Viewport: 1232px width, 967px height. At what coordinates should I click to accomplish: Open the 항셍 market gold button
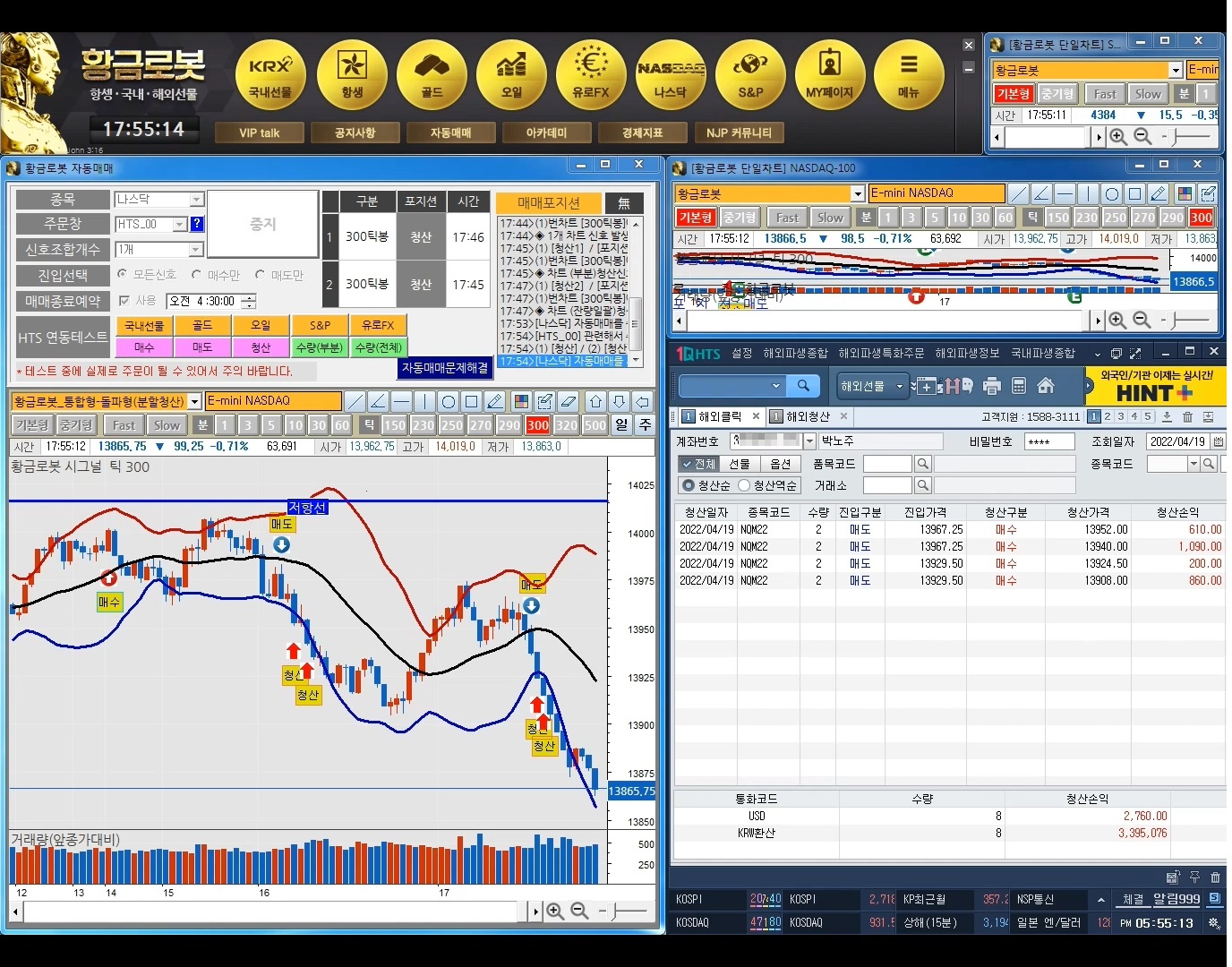tap(352, 74)
